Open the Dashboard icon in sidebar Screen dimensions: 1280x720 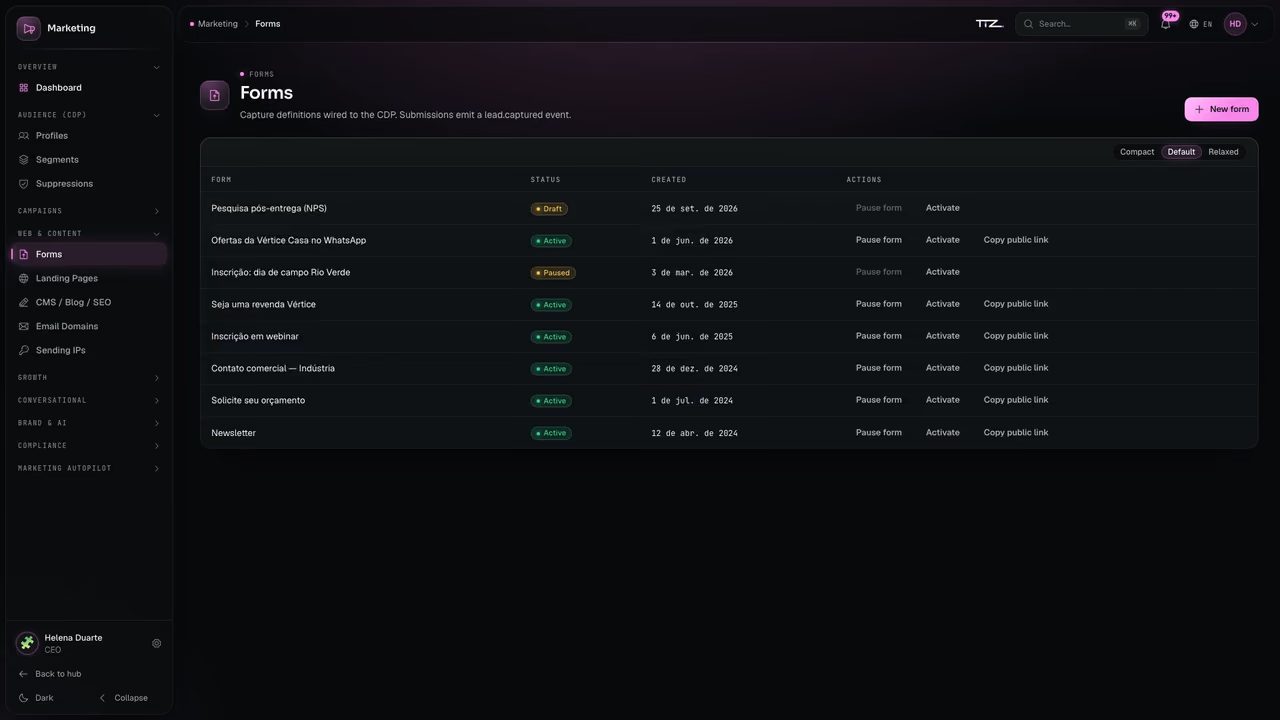24,88
